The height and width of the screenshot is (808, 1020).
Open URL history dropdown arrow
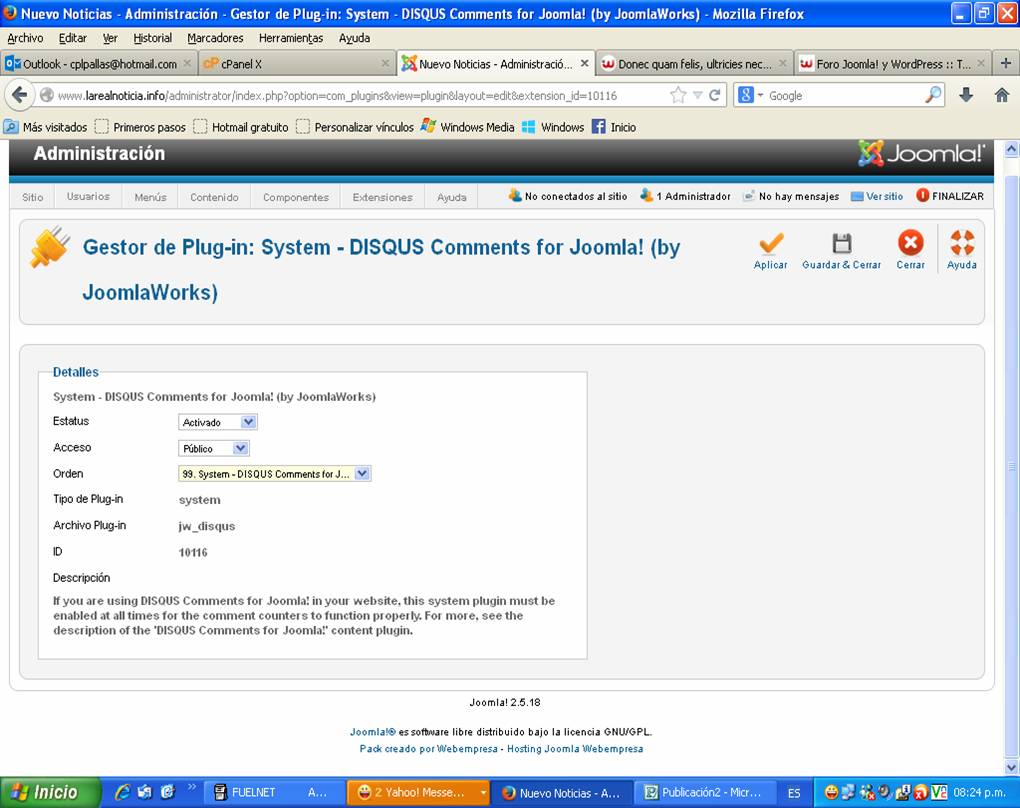[x=697, y=96]
